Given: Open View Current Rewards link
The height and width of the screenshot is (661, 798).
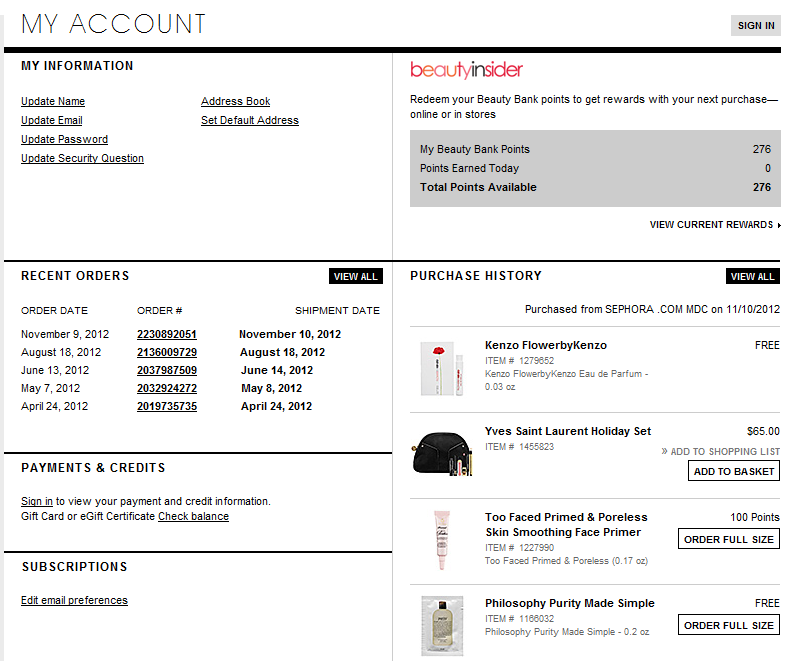Looking at the screenshot, I should pyautogui.click(x=715, y=224).
